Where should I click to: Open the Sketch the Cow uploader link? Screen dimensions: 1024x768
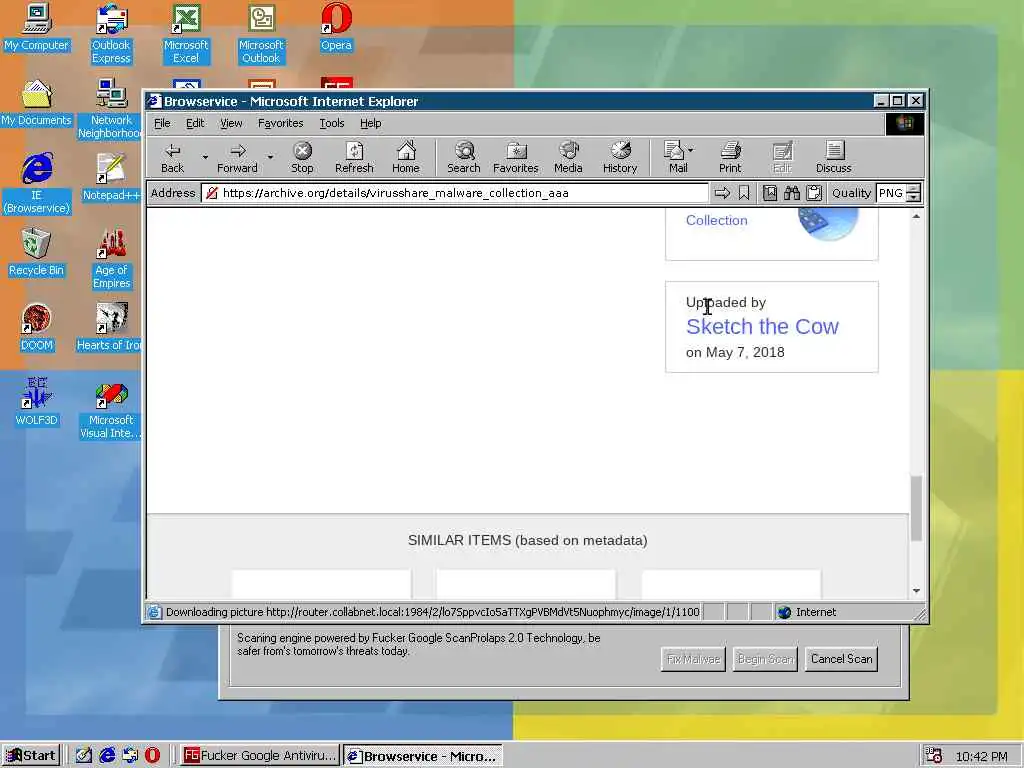762,327
